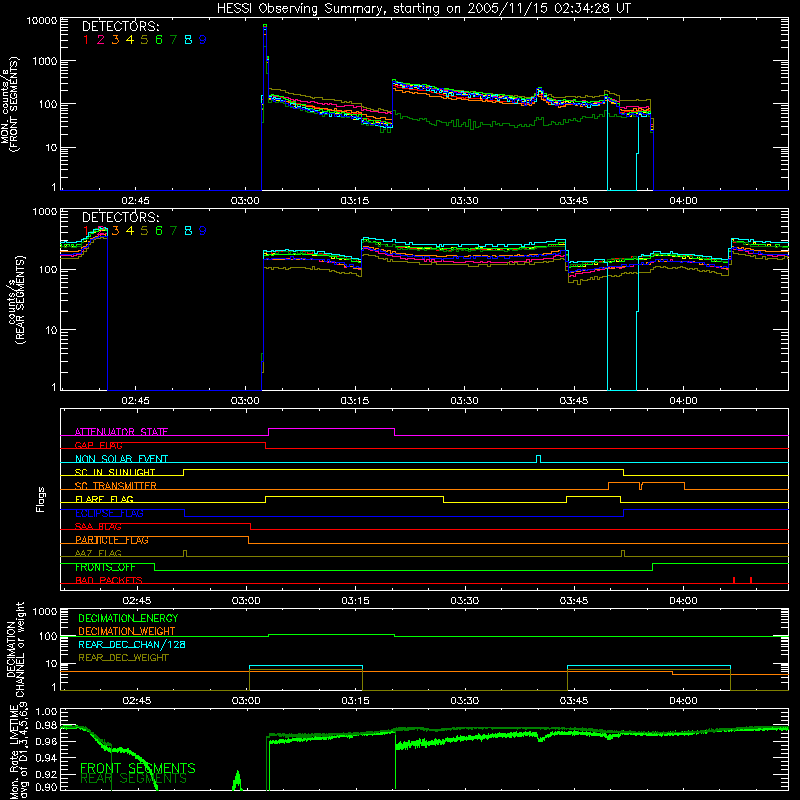Click the counts/s (REAR SEGMENTS) axis title

coord(16,300)
